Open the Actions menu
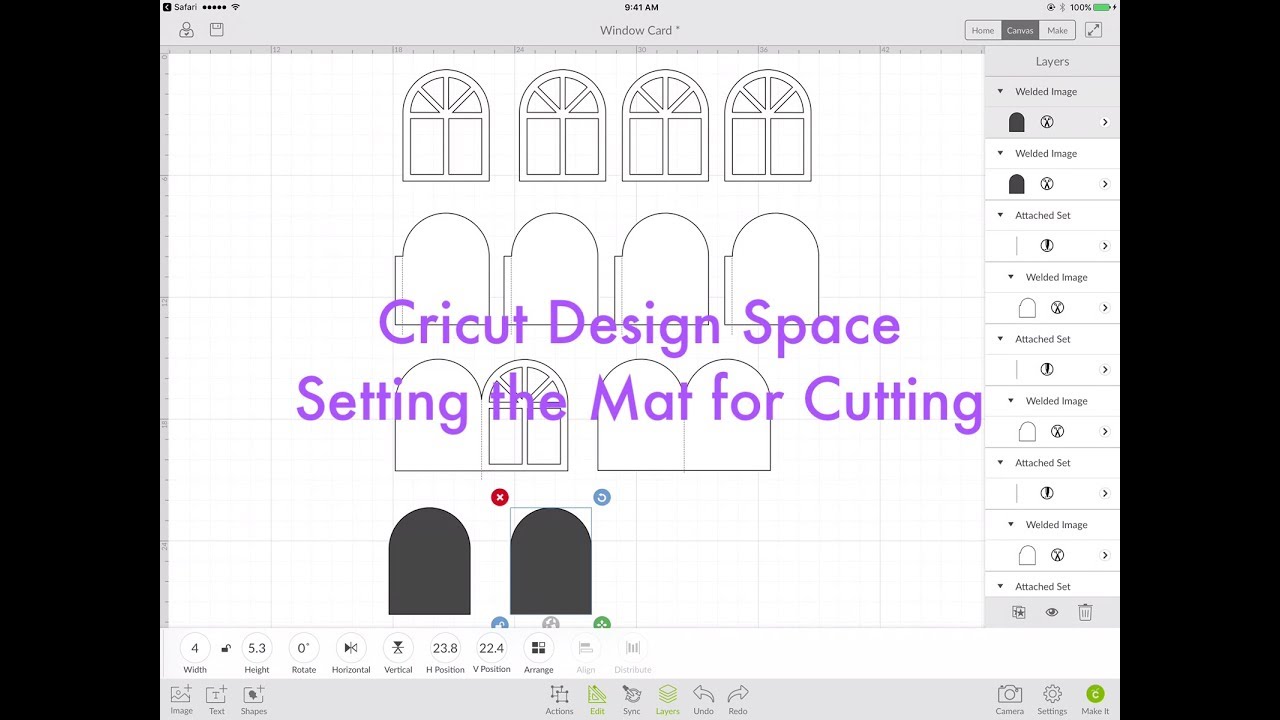1280x720 pixels. [559, 699]
